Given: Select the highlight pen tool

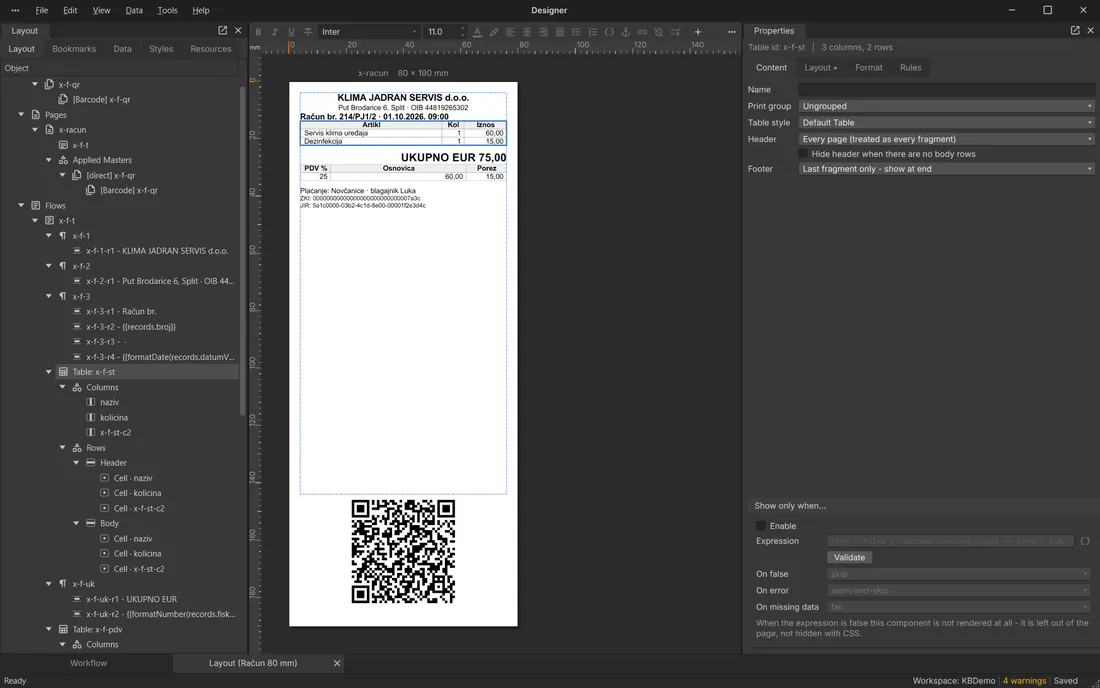Looking at the screenshot, I should 494,32.
